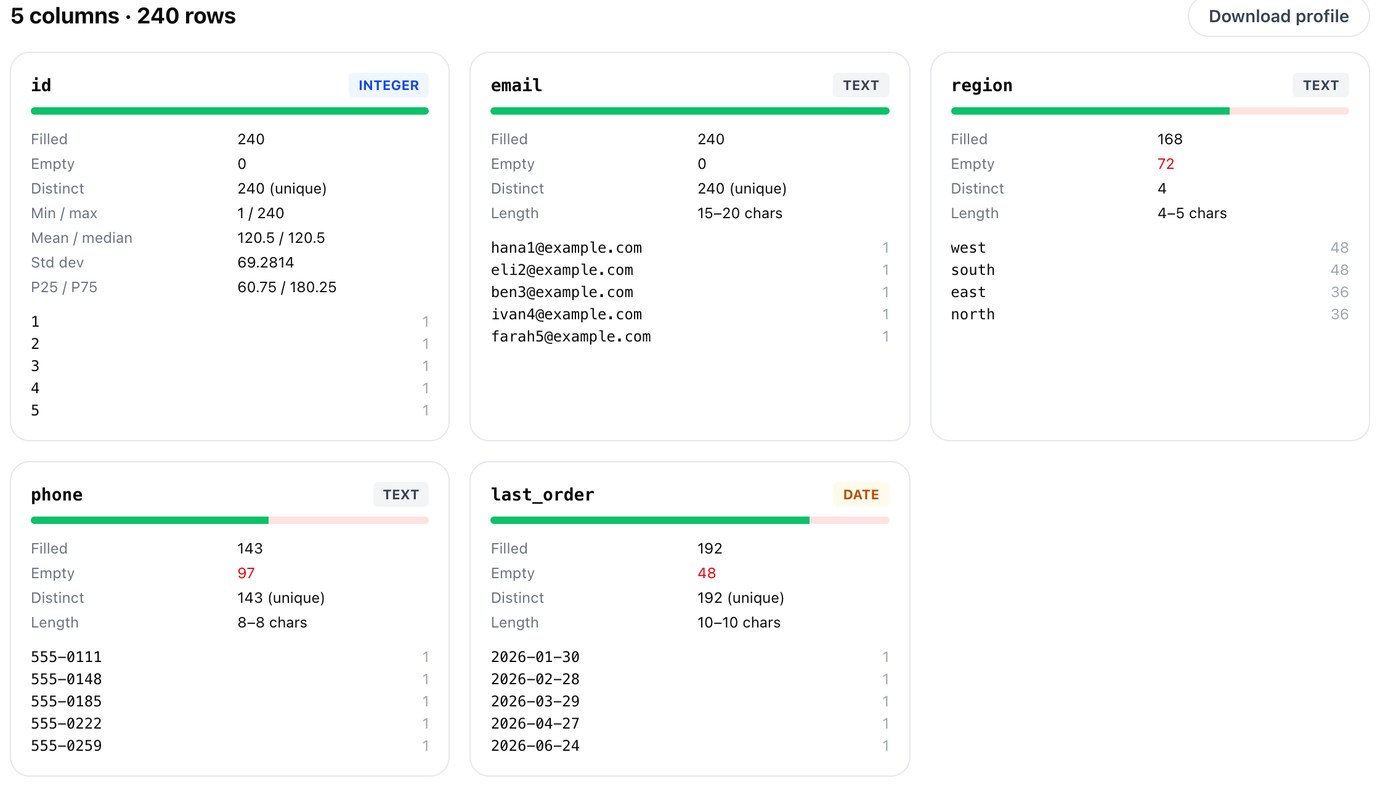Click the TEXT badge on the region card
This screenshot has width=1380, height=789.
coord(1321,85)
